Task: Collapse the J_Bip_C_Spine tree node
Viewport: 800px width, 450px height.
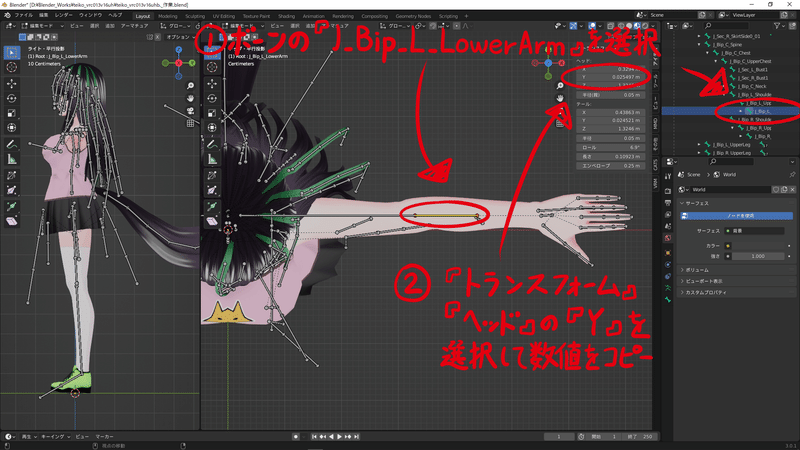Action: coord(699,44)
